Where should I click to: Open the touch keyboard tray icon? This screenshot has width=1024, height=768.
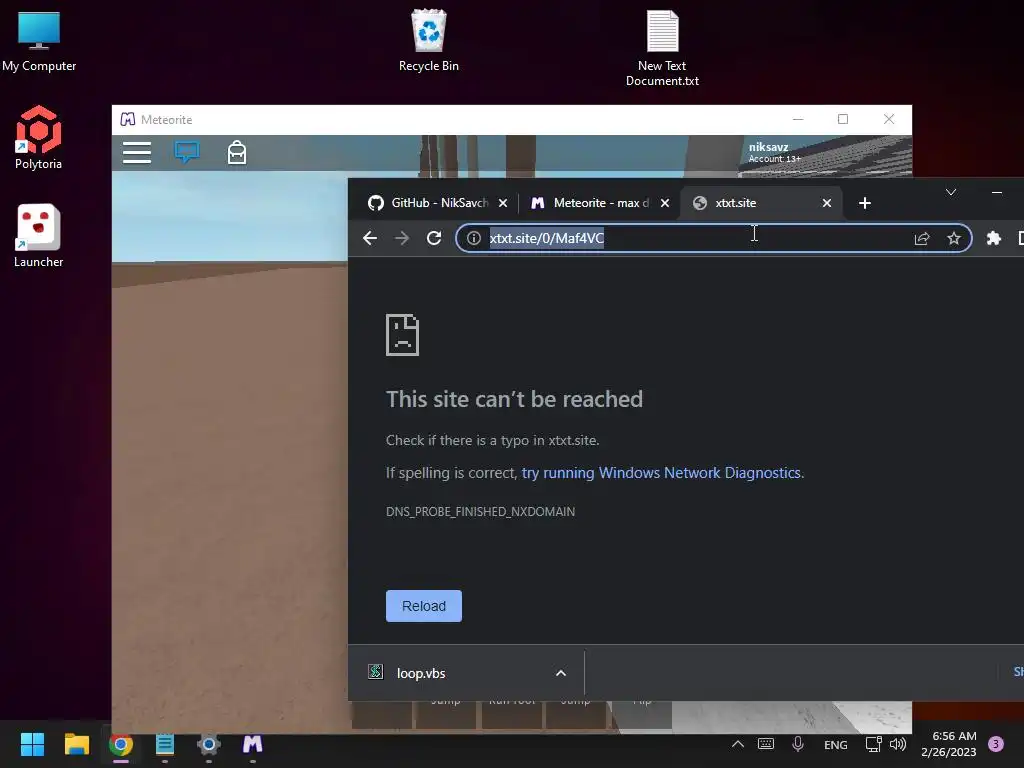(766, 744)
